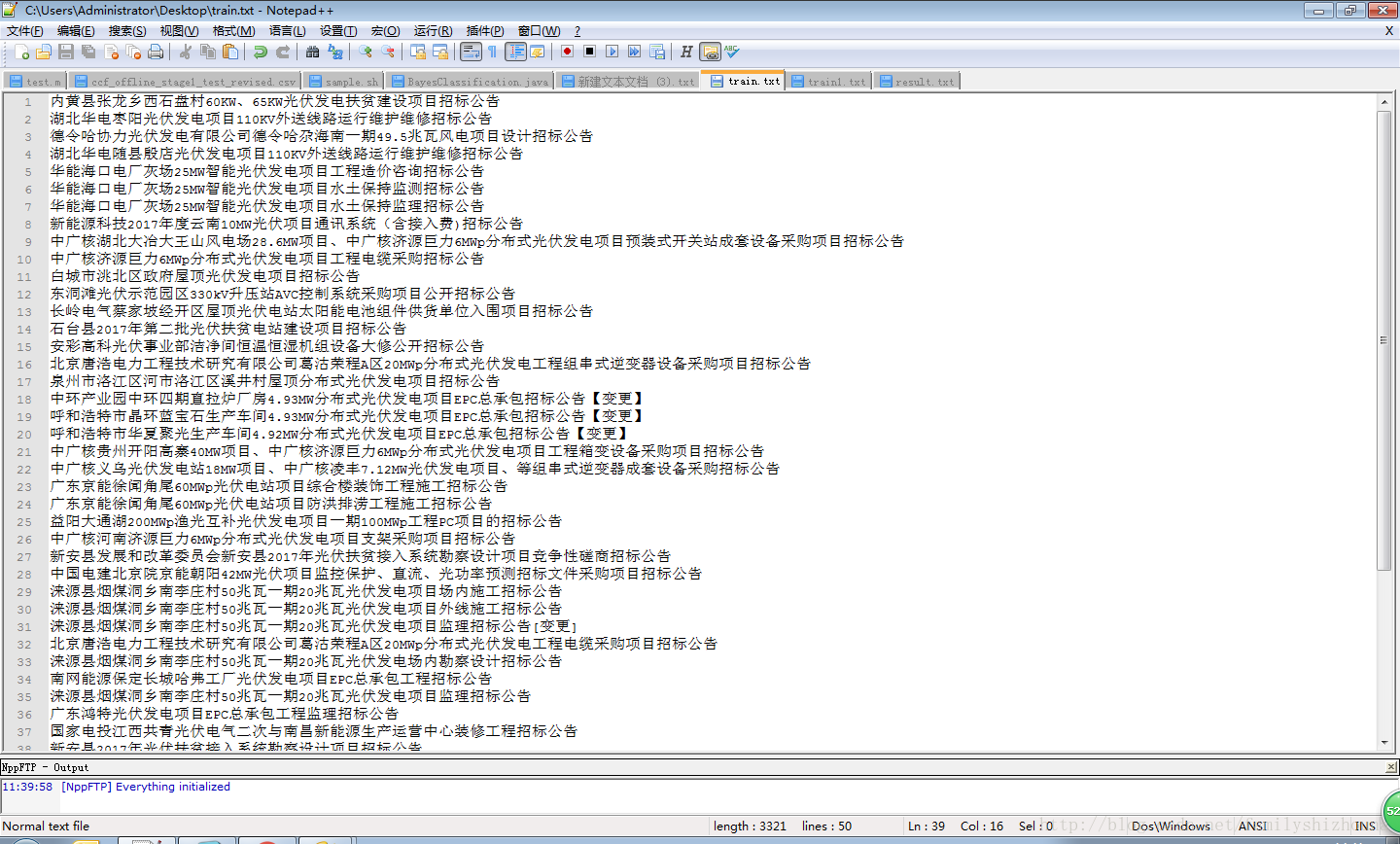1400x844 pixels.
Task: Open the 搜索(S) menu
Action: 127,31
